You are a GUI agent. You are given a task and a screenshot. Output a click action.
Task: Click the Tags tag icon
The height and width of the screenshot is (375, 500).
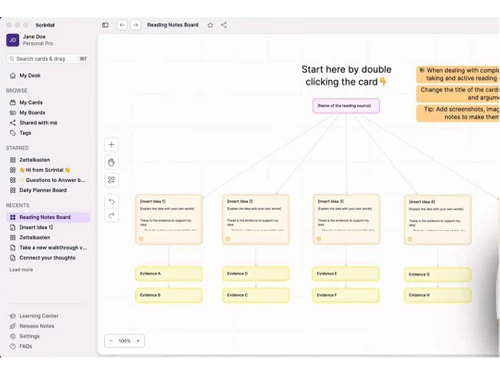[x=13, y=133]
